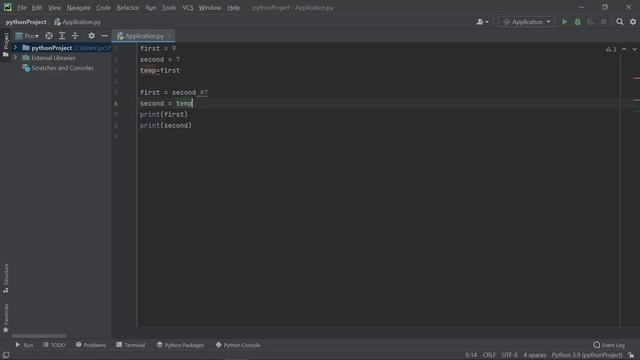Open the File menu
This screenshot has width=640, height=360.
click(x=22, y=8)
